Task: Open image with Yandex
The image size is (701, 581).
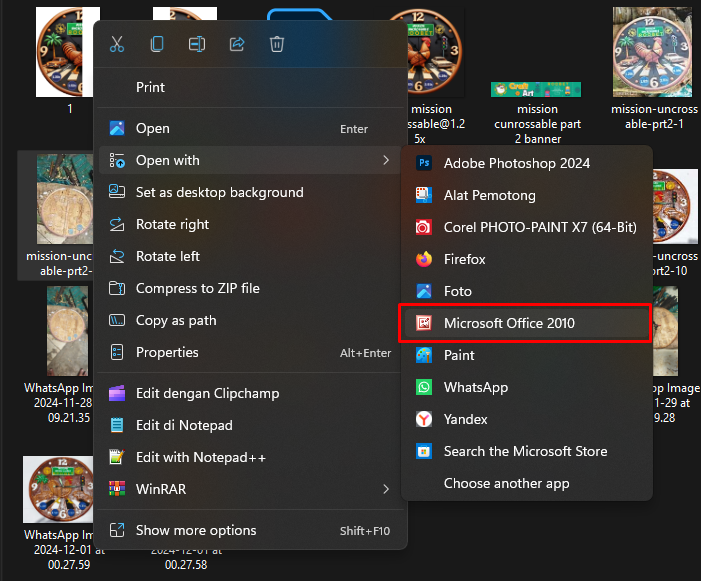Action: pyautogui.click(x=527, y=419)
